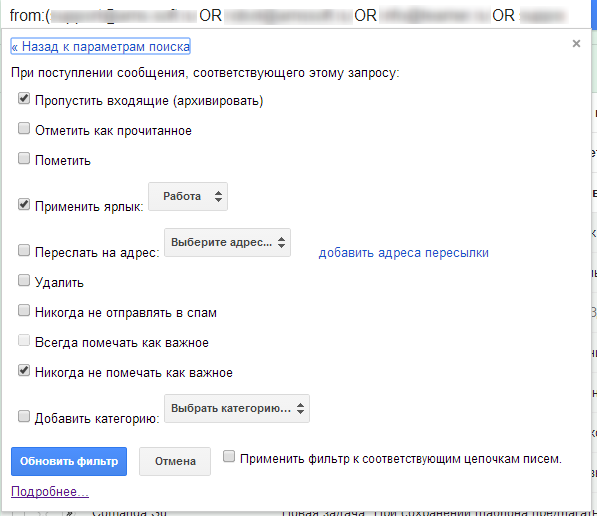The height and width of the screenshot is (516, 597).
Task: Enable 'Применить фильтр к соответствующим цепочкам писем'
Action: [x=229, y=457]
